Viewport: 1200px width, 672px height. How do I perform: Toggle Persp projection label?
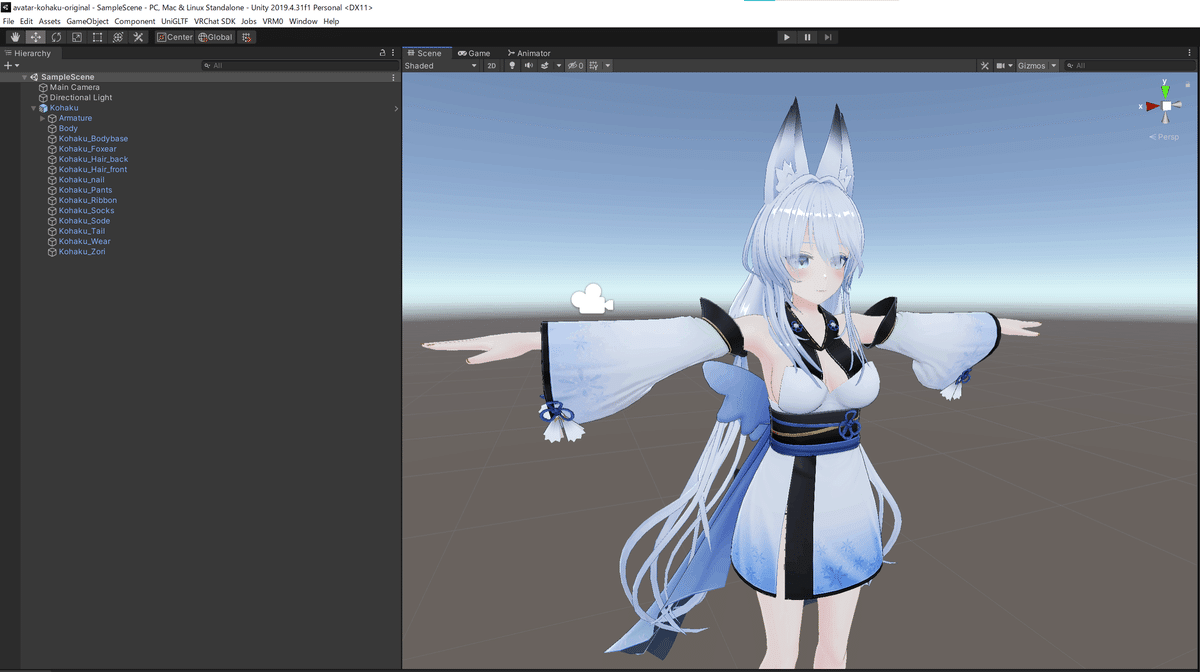1165,137
